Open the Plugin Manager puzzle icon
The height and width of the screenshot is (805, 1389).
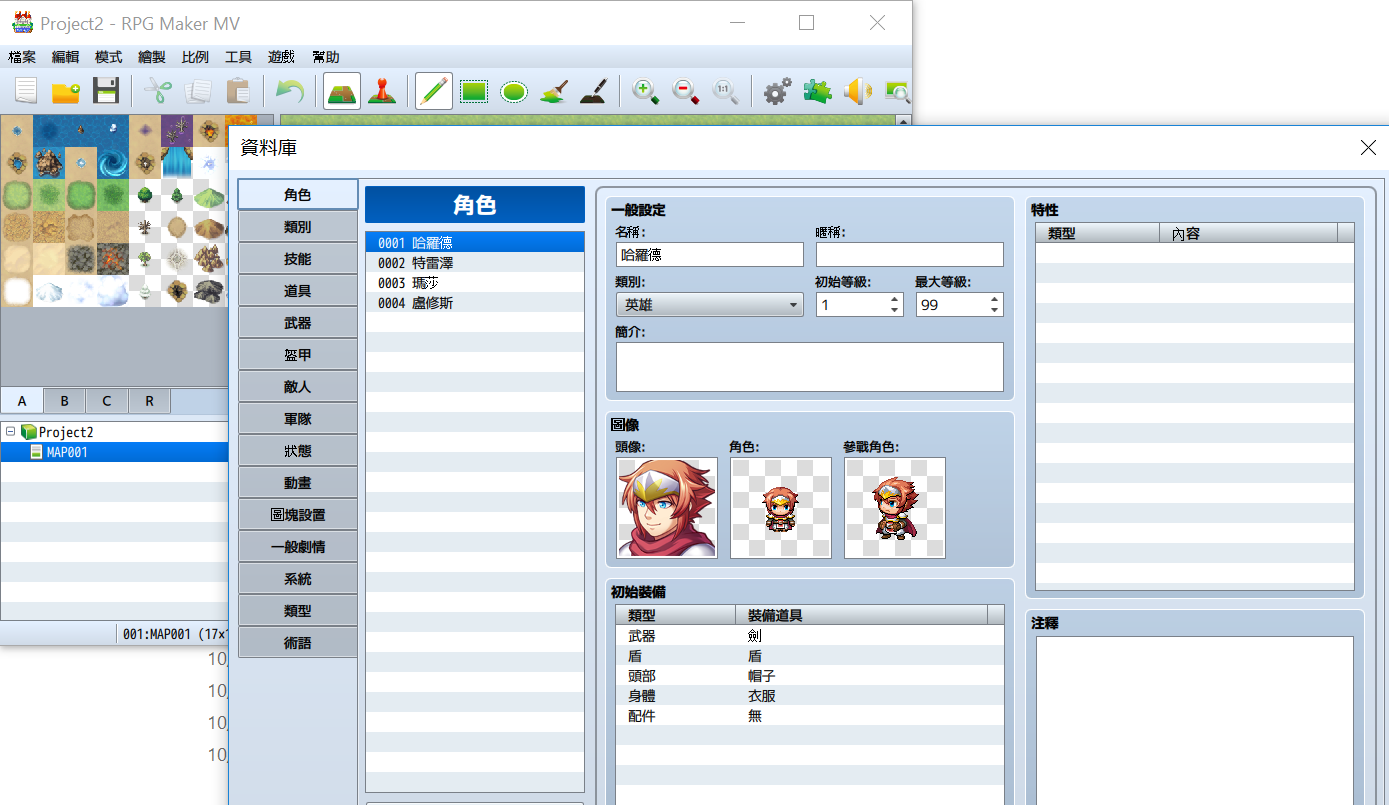click(x=817, y=92)
